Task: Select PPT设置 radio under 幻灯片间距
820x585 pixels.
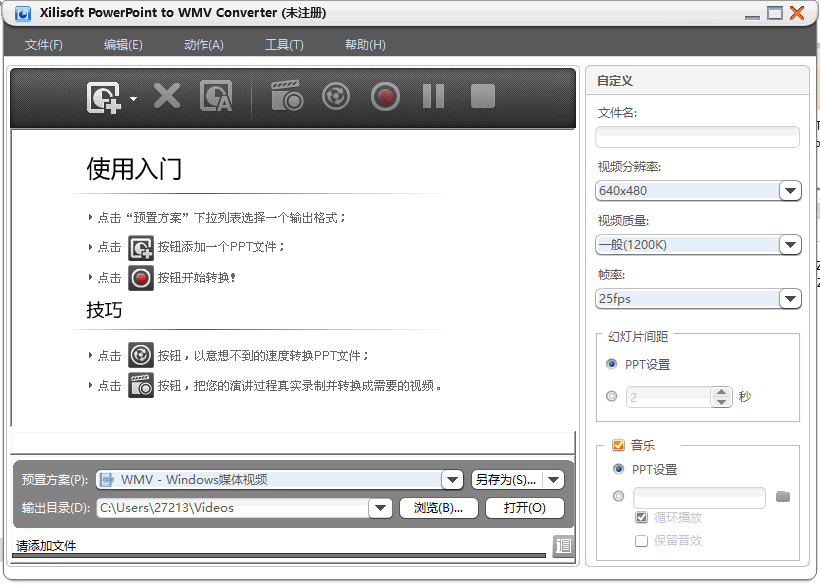Action: point(611,364)
